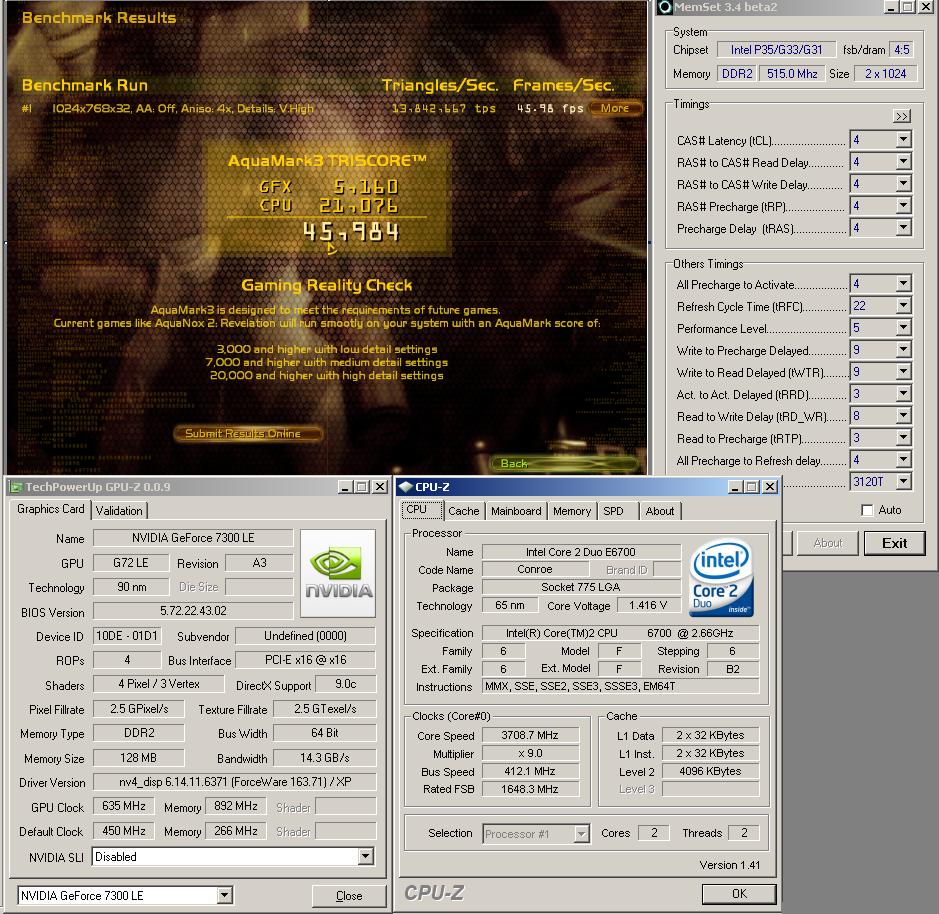Click the AquaMark3 total score 45,984
Image resolution: width=939 pixels, height=914 pixels.
click(351, 232)
